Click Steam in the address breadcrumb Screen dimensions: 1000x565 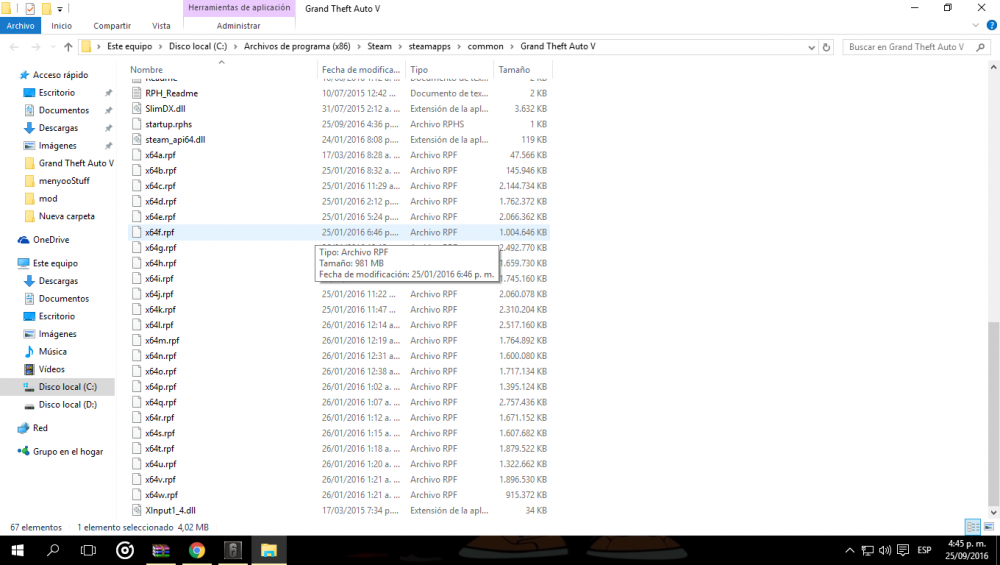tap(379, 47)
